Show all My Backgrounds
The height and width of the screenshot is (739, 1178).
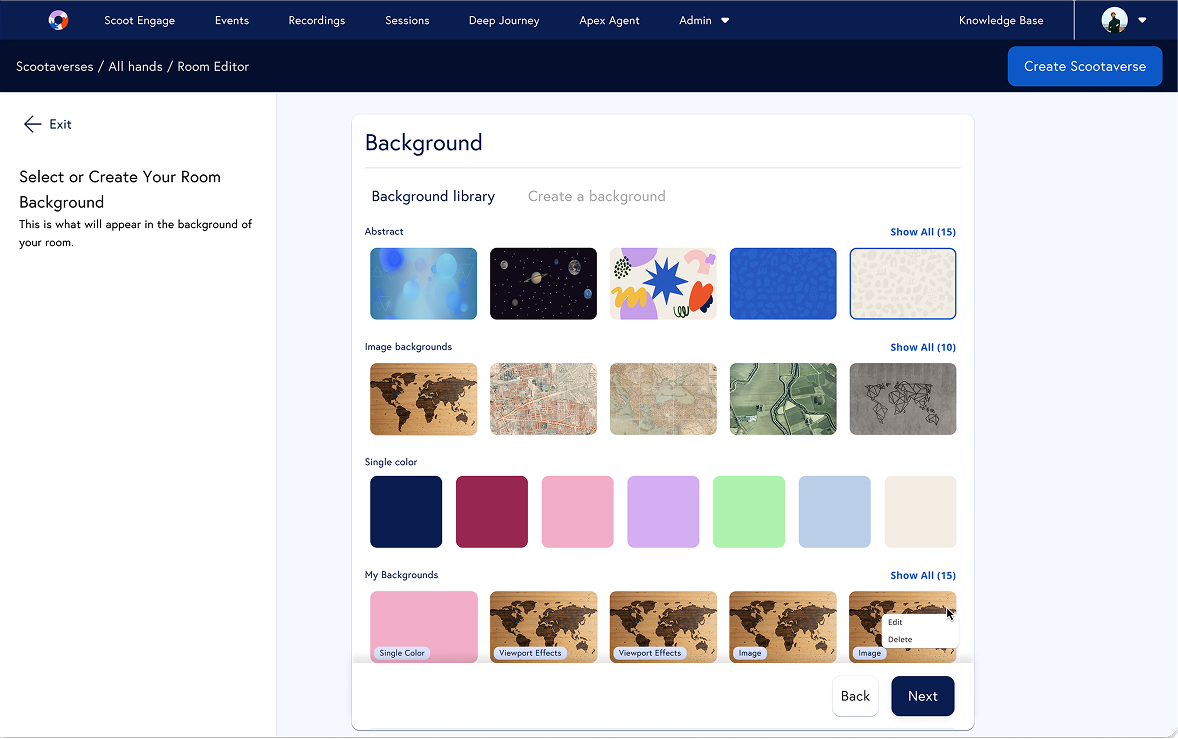point(922,575)
